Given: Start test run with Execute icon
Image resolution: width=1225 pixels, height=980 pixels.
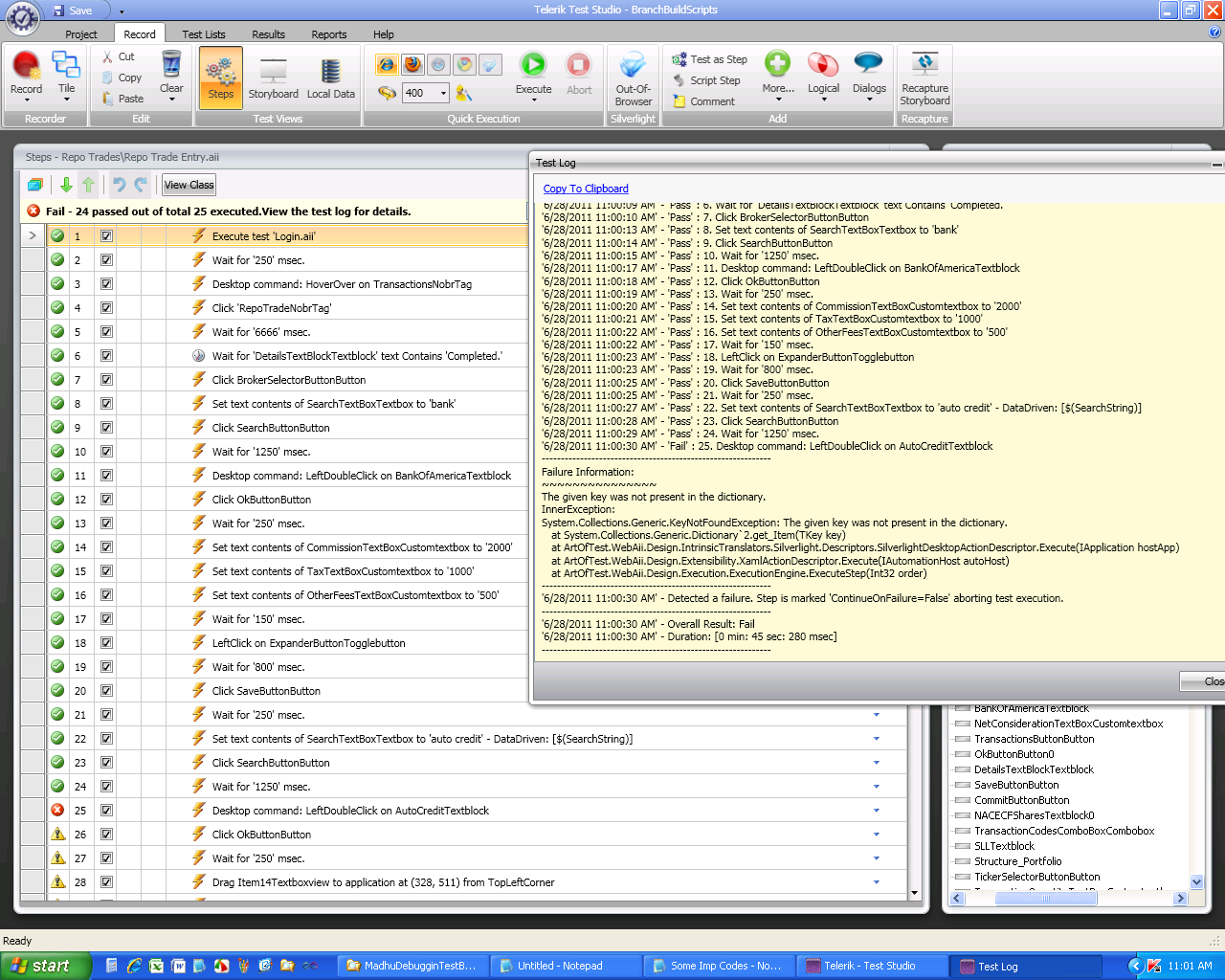Looking at the screenshot, I should coord(533,74).
